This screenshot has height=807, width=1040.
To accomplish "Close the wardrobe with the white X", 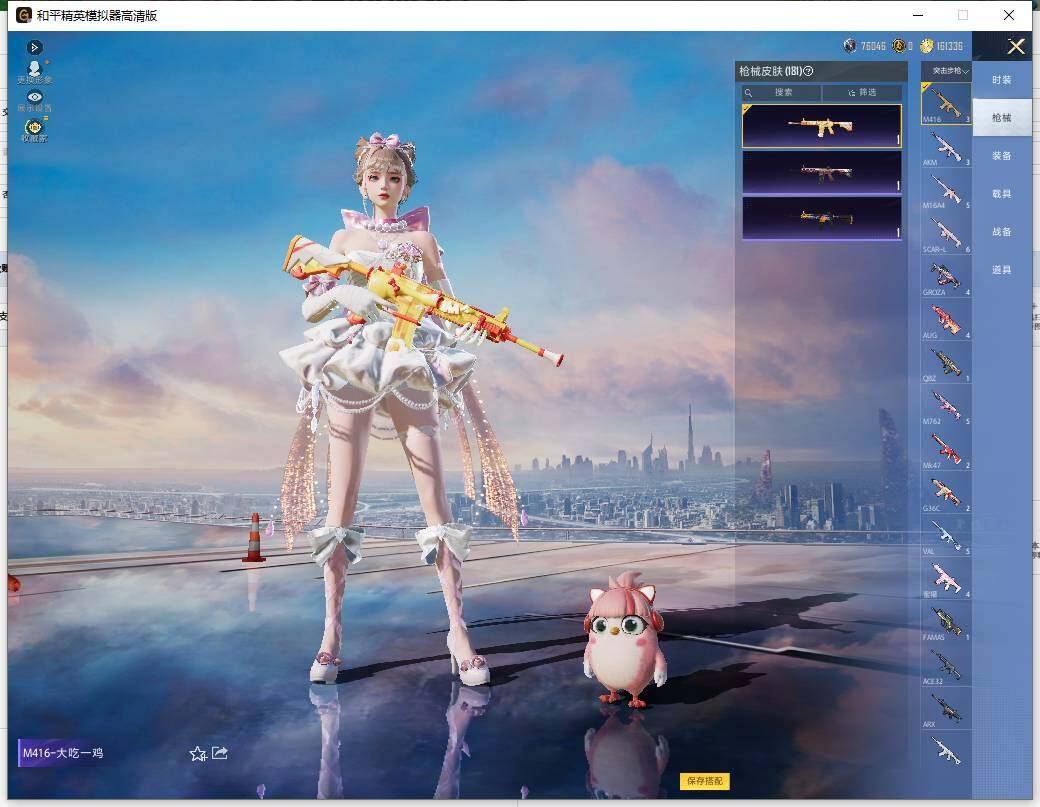I will click(1015, 46).
